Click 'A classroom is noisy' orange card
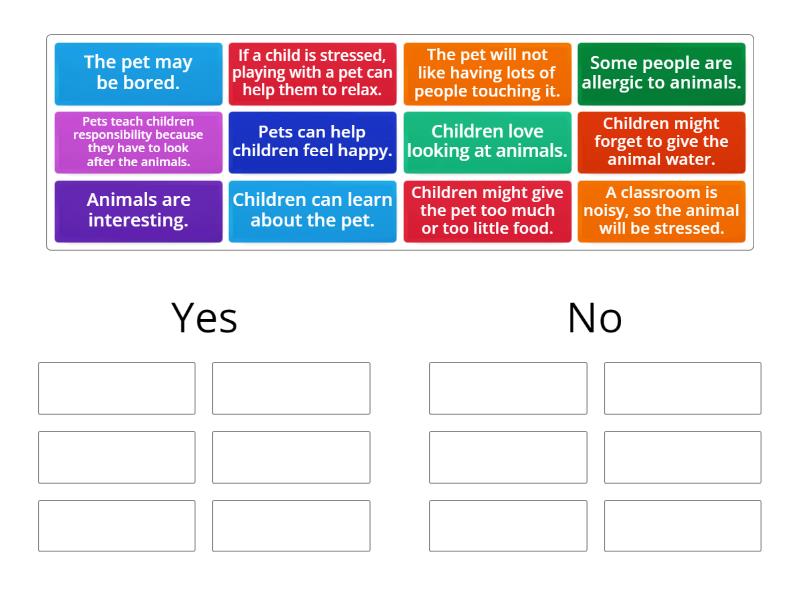 [x=661, y=211]
